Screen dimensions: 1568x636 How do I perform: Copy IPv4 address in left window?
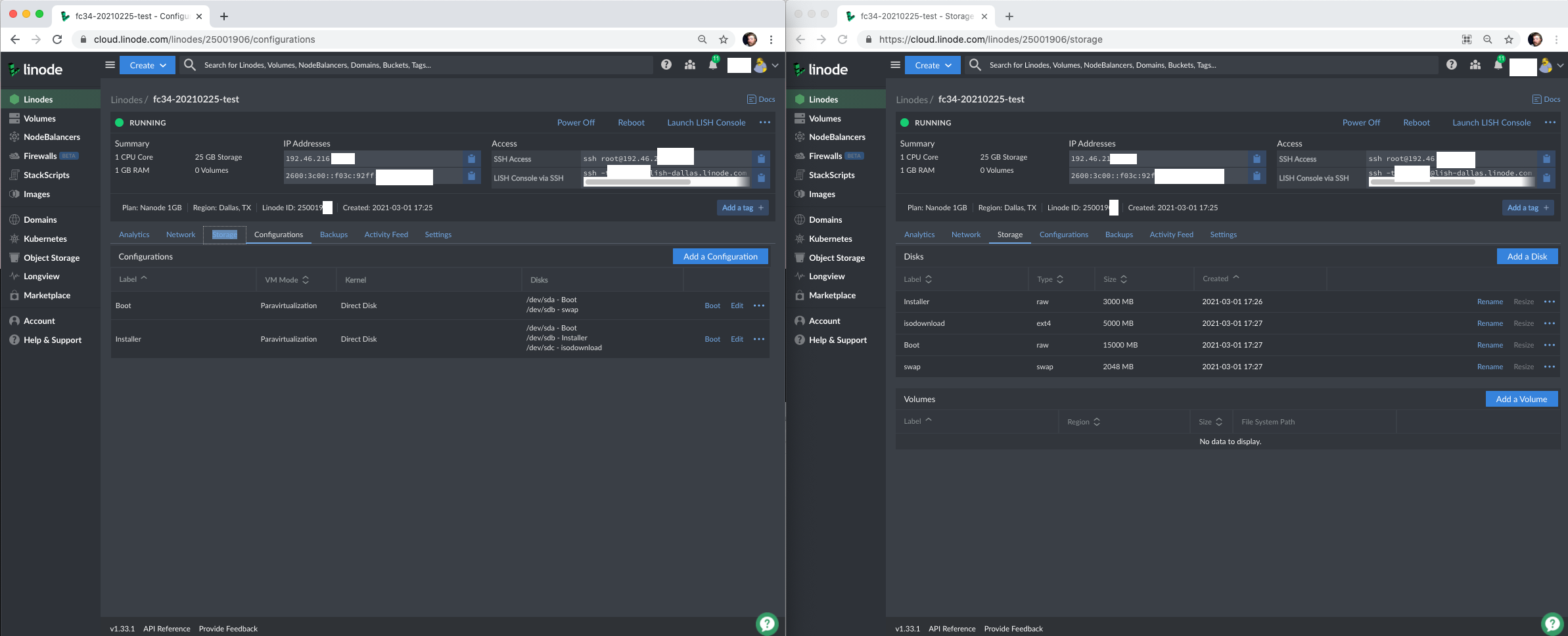click(471, 158)
